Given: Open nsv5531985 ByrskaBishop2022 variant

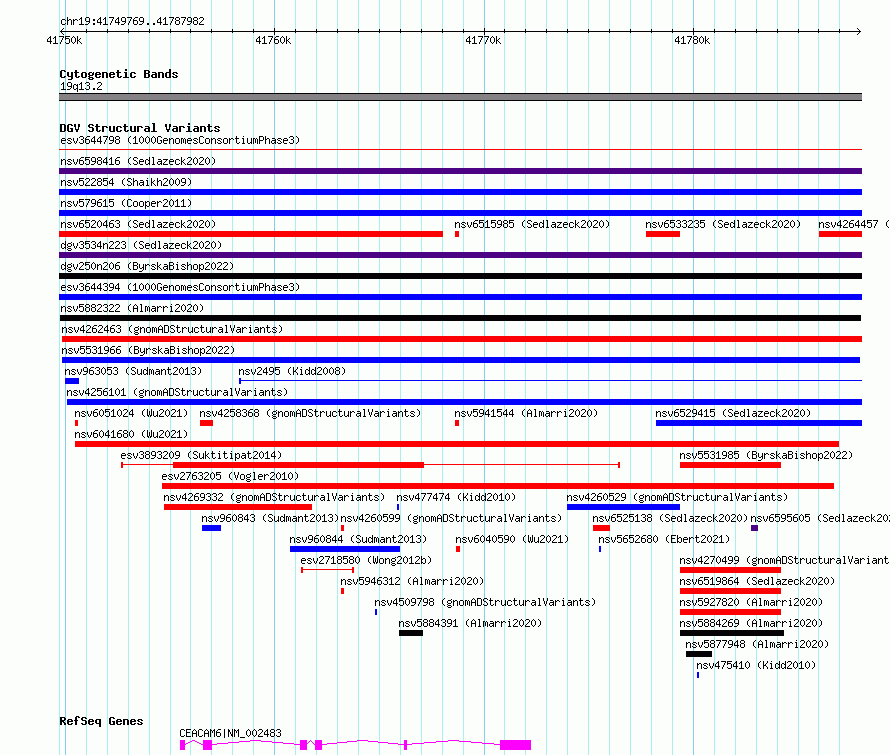Looking at the screenshot, I should tap(766, 455).
